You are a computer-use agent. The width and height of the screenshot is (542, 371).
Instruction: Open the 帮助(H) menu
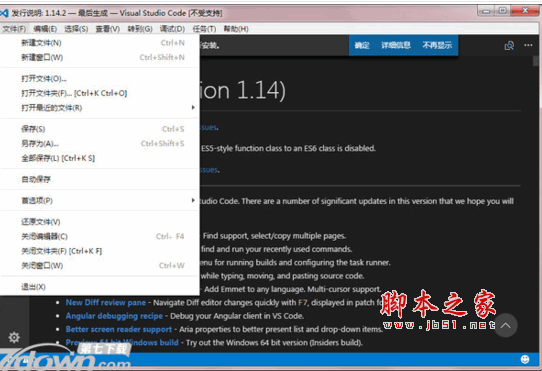[x=236, y=29]
